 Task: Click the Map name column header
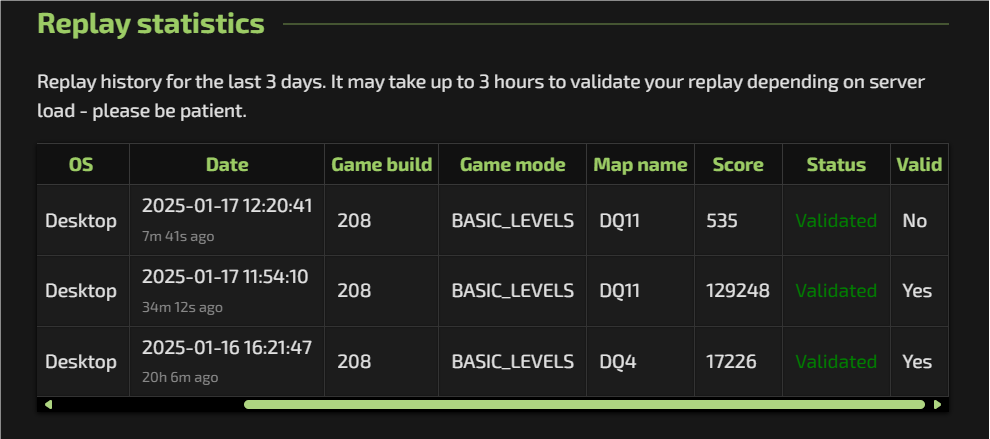640,165
